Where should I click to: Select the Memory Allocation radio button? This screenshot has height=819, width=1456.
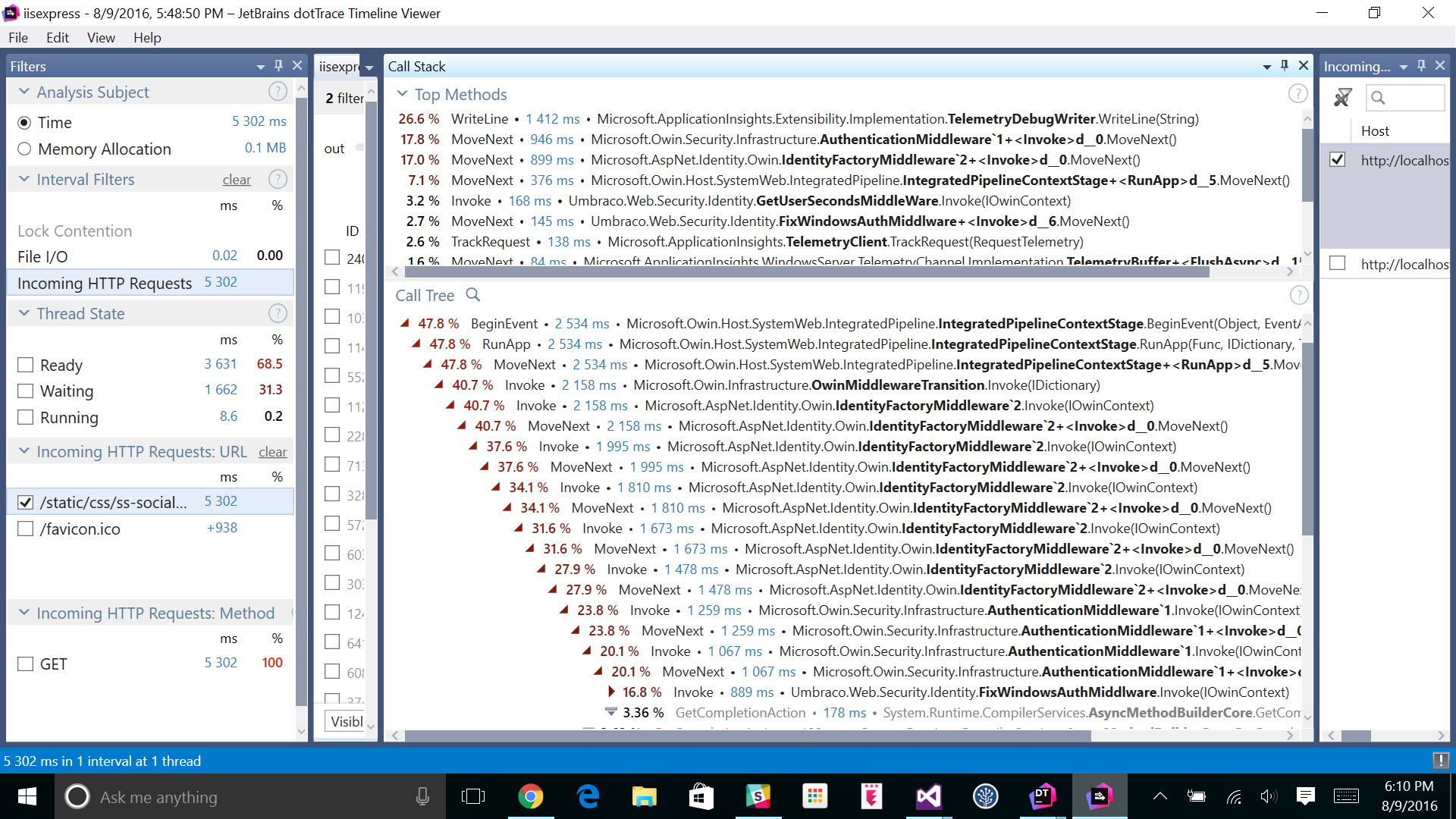[24, 149]
